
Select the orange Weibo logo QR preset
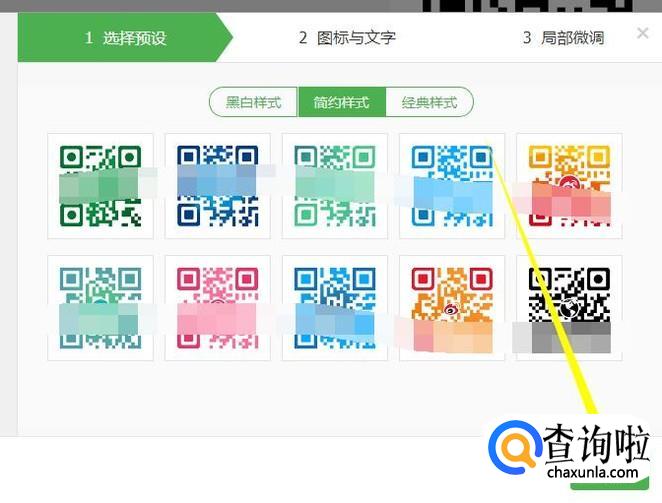pos(452,308)
